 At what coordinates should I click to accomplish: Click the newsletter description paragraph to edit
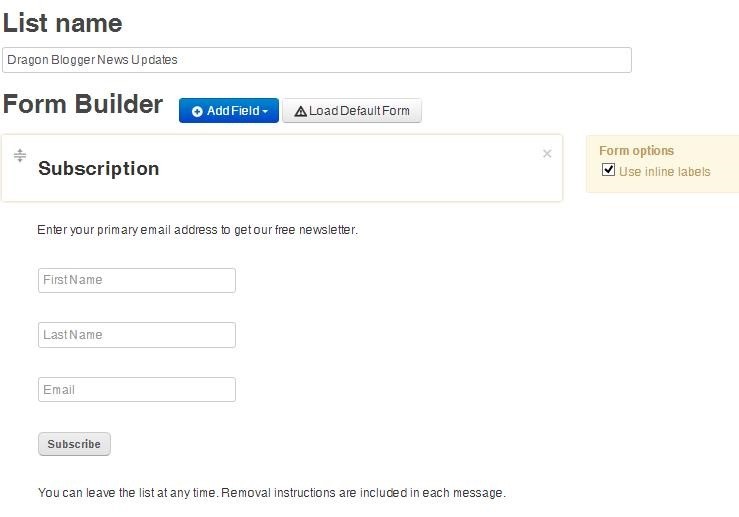pyautogui.click(x=197, y=230)
